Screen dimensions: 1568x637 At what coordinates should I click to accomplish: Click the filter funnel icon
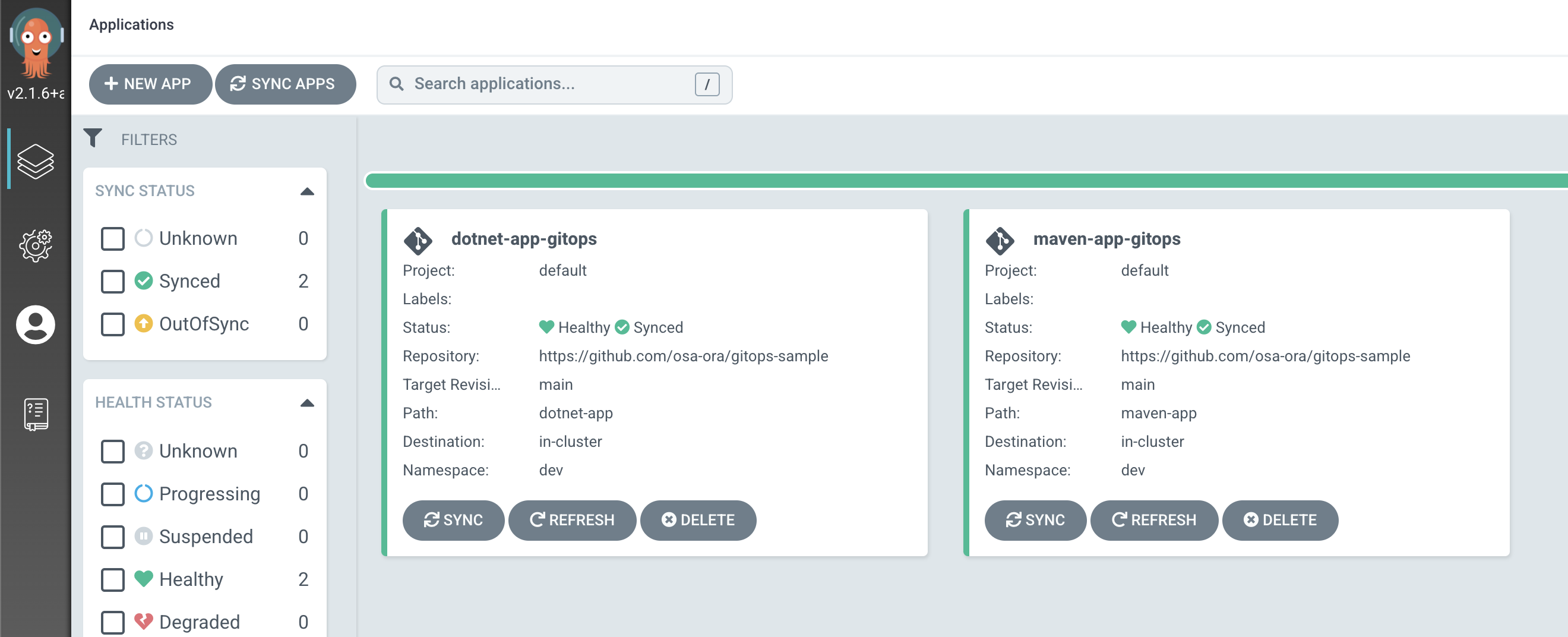(x=93, y=138)
